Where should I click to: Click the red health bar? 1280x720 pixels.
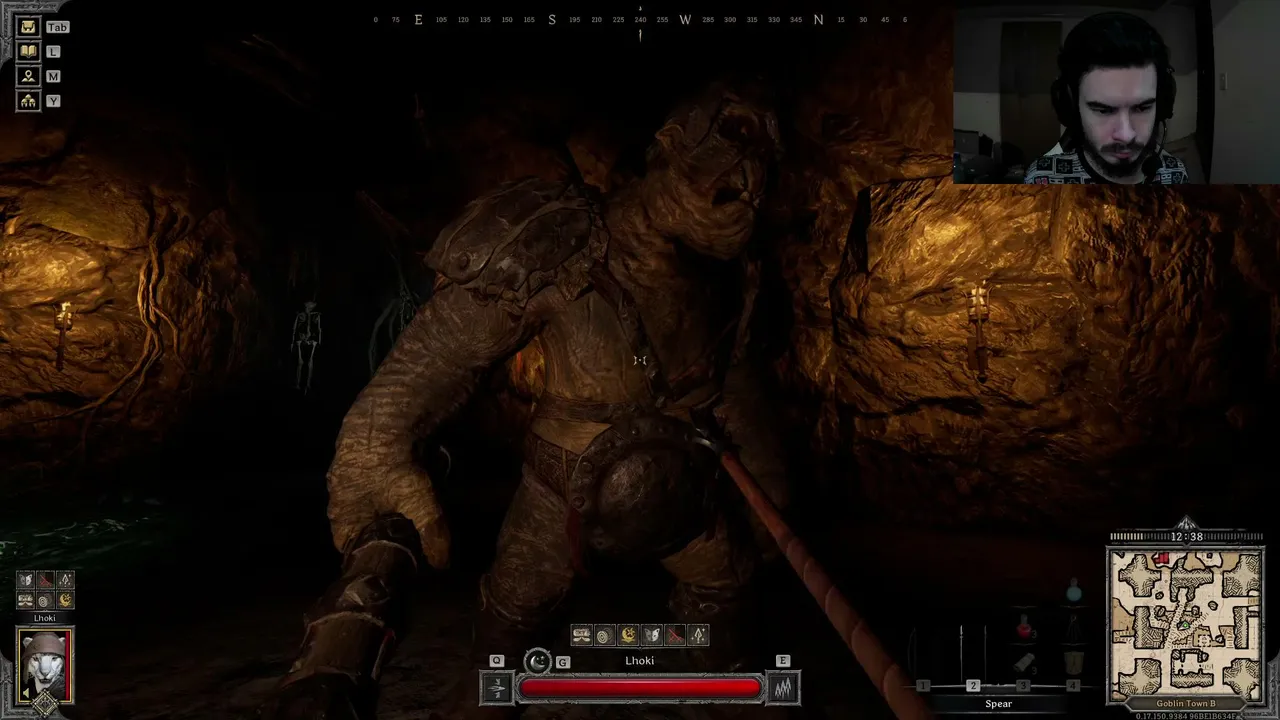click(x=640, y=688)
